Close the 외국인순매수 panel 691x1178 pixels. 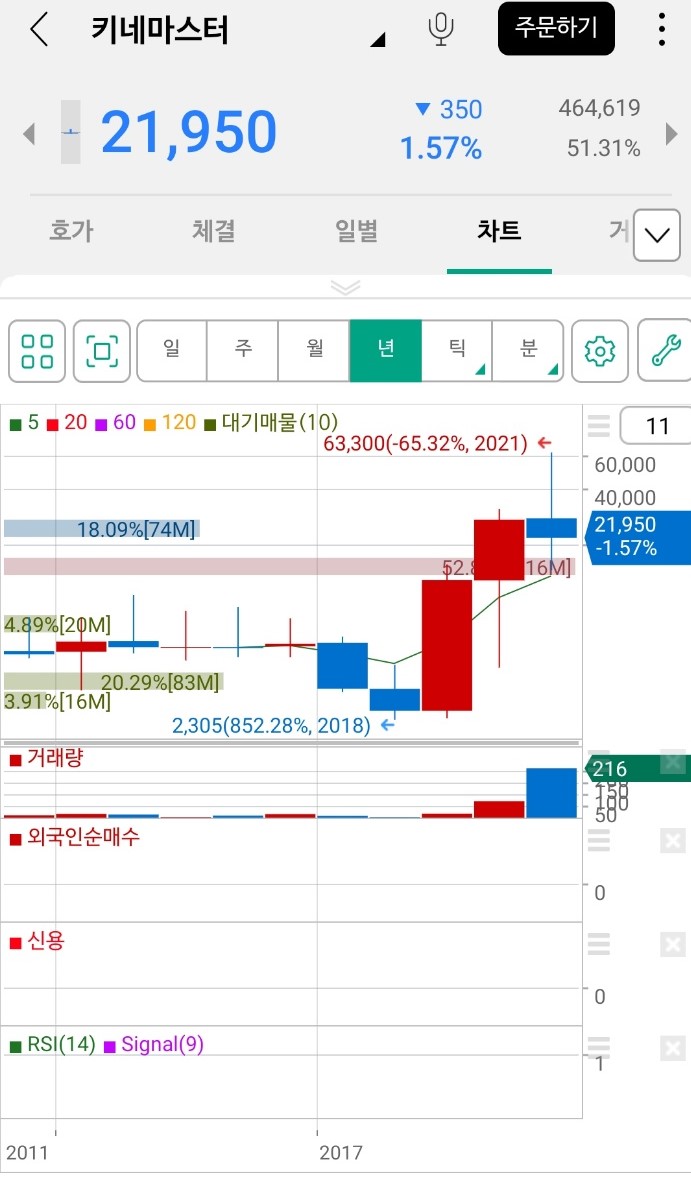673,841
